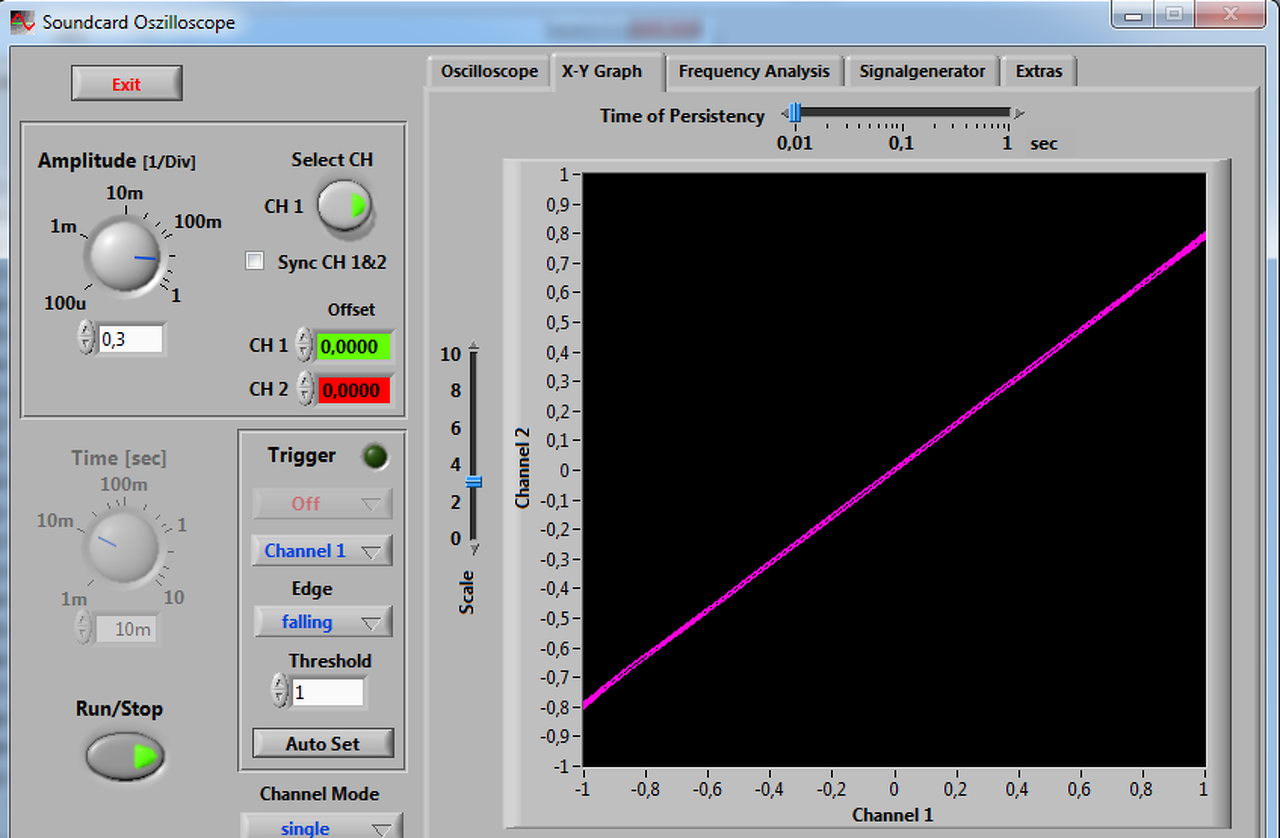Toggle the Select CH channel switch
Image resolution: width=1280 pixels, height=838 pixels.
pos(345,206)
